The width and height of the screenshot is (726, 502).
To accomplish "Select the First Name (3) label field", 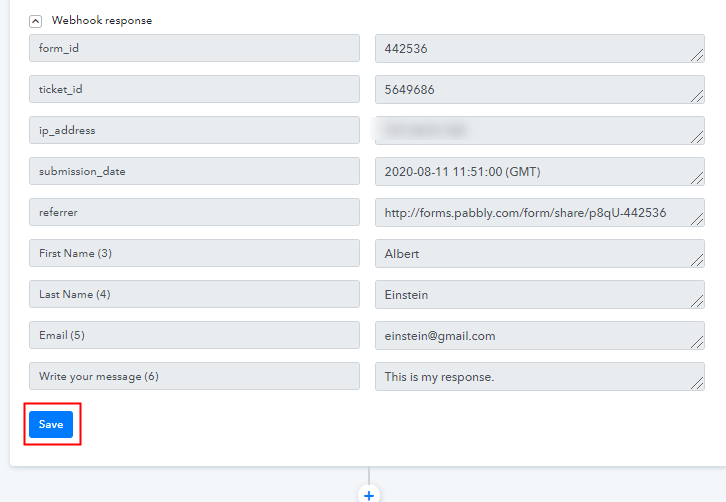I will 194,253.
